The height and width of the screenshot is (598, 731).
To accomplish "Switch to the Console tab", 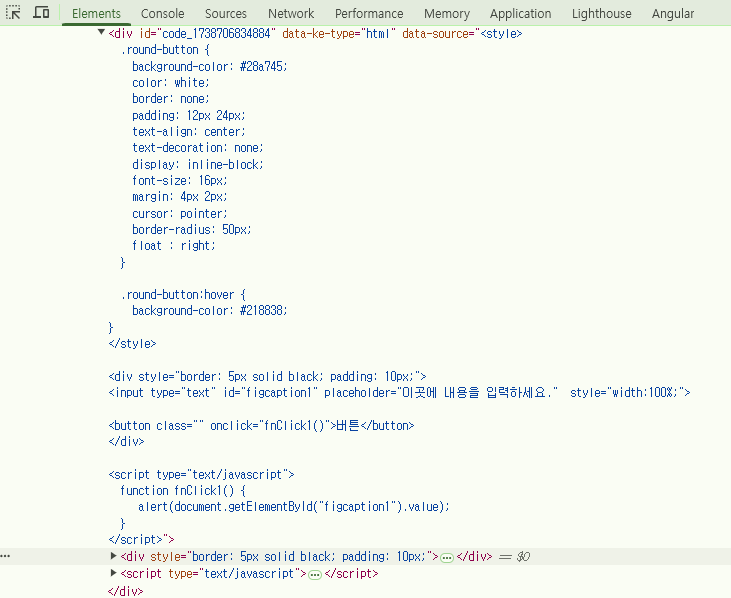I will click(x=162, y=14).
